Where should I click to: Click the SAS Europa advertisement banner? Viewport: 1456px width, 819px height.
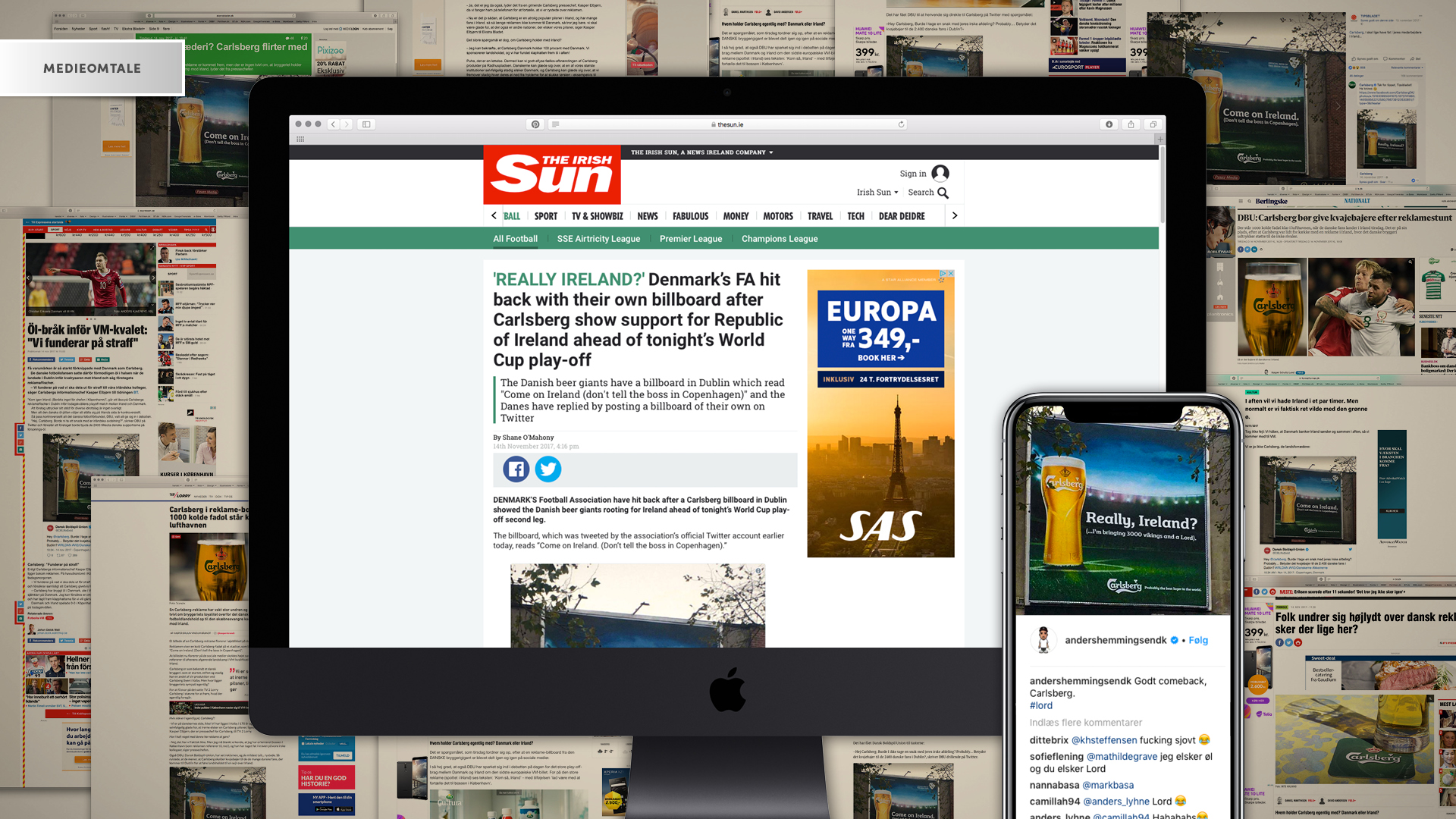click(x=880, y=414)
